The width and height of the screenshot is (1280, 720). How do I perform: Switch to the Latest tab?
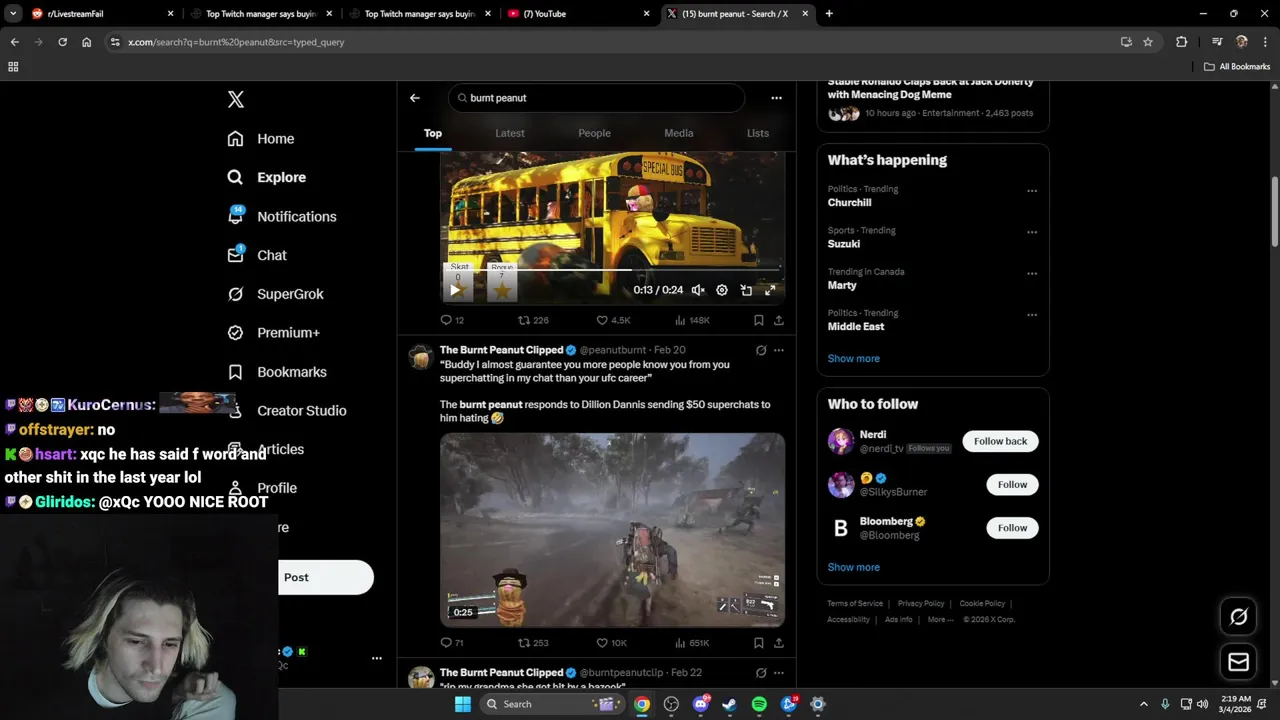point(510,133)
